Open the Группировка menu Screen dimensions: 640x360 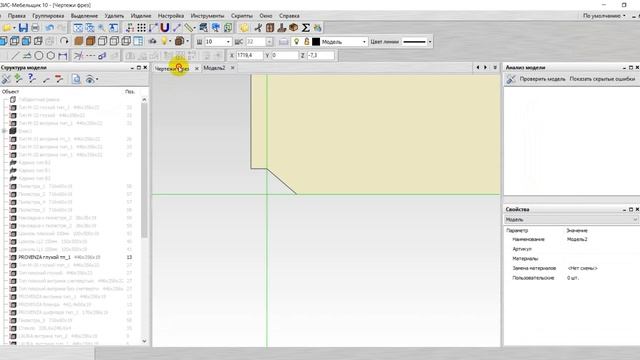[x=48, y=16]
